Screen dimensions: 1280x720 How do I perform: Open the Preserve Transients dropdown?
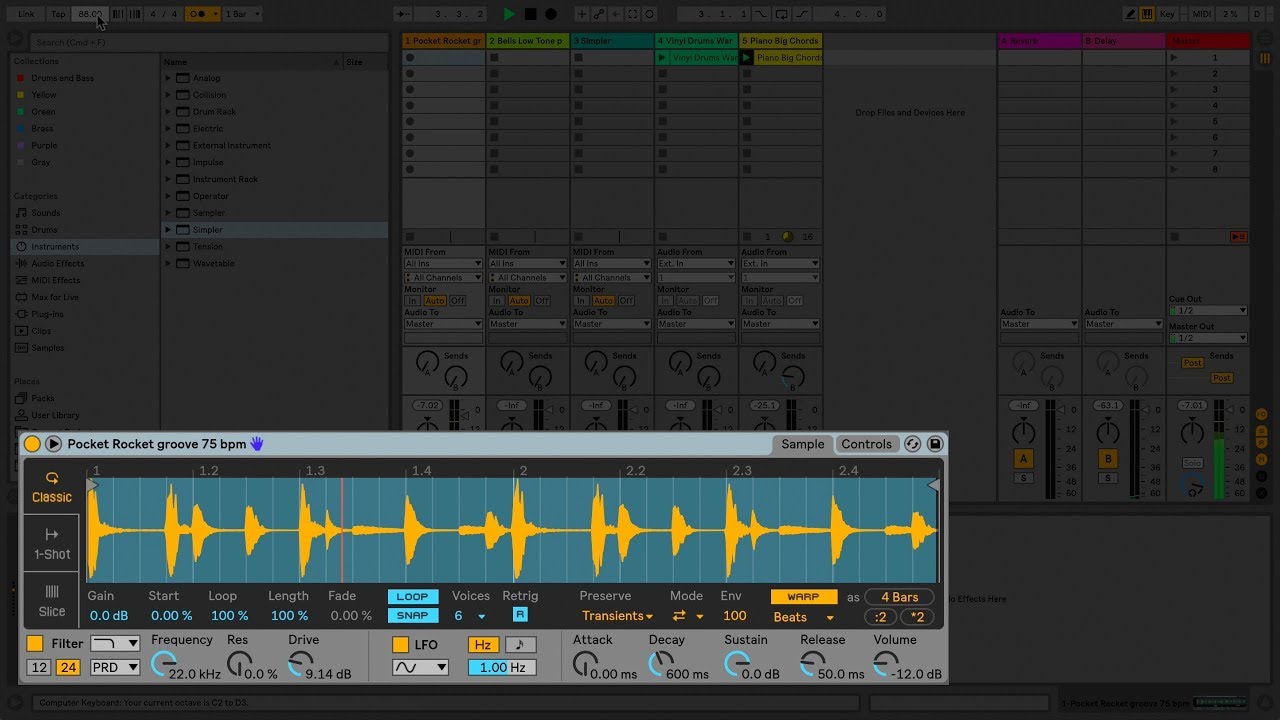(x=618, y=616)
